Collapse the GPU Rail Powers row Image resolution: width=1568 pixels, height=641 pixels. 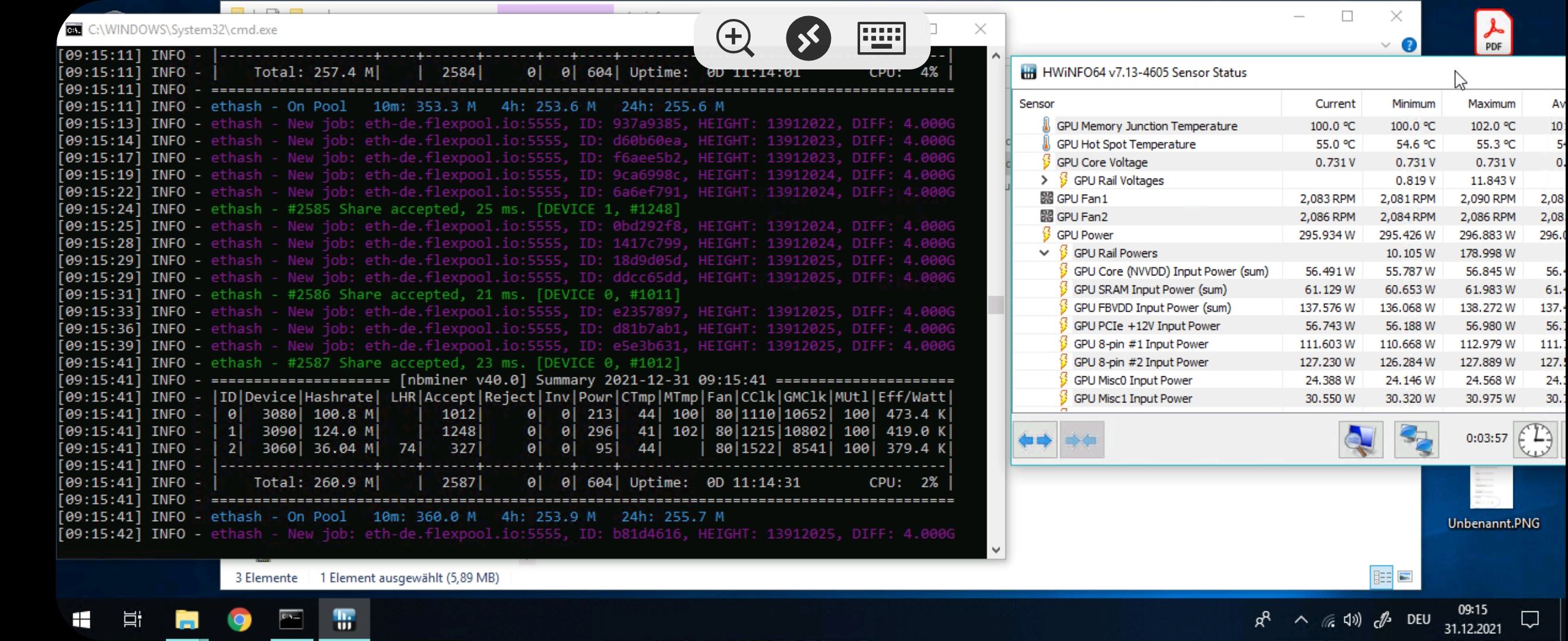1044,253
